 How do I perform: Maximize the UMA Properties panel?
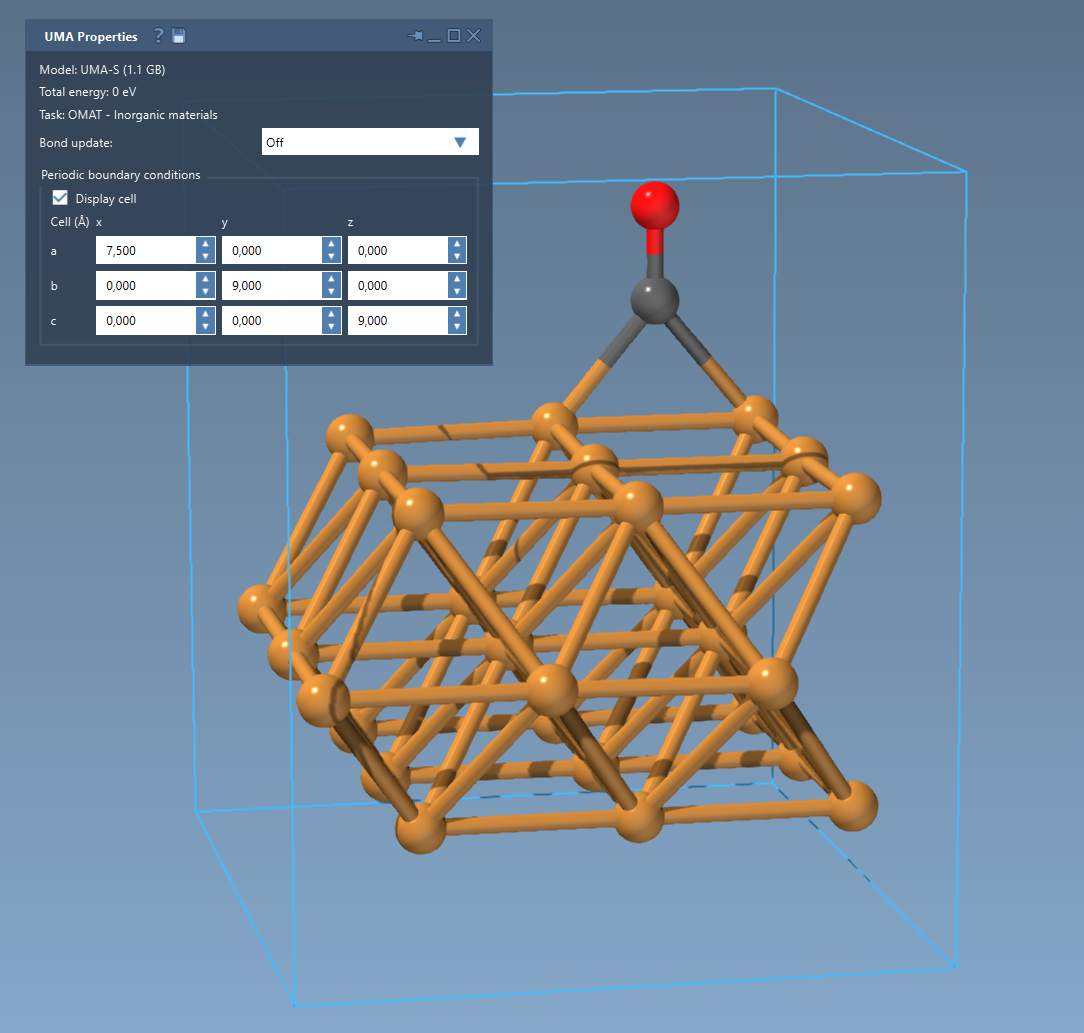[454, 36]
